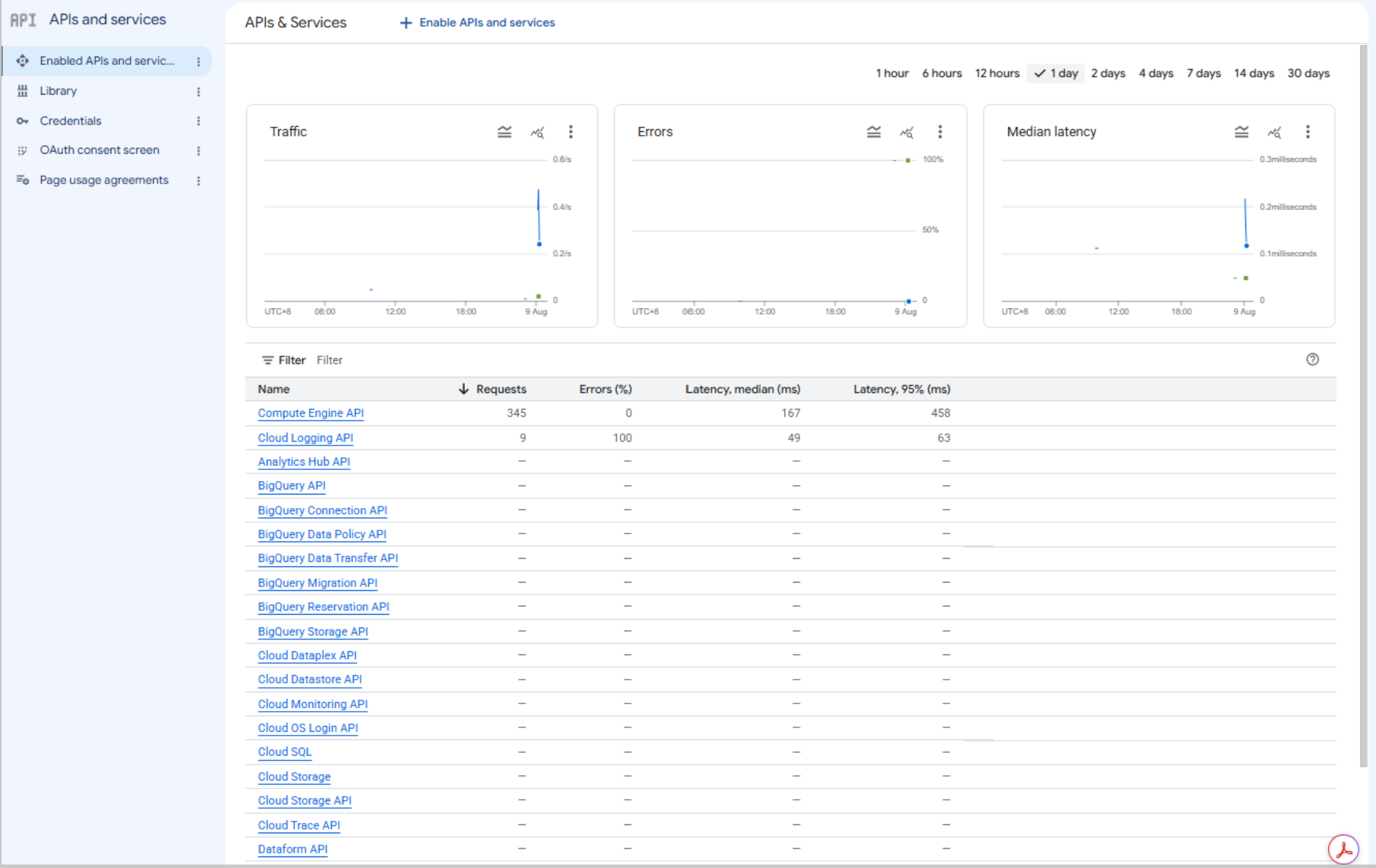This screenshot has width=1376, height=868.
Task: Select the 30 days time range
Action: pos(1308,73)
